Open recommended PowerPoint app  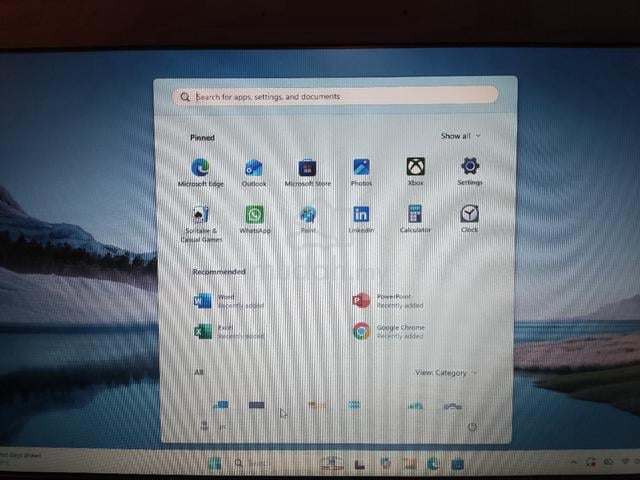coord(388,301)
